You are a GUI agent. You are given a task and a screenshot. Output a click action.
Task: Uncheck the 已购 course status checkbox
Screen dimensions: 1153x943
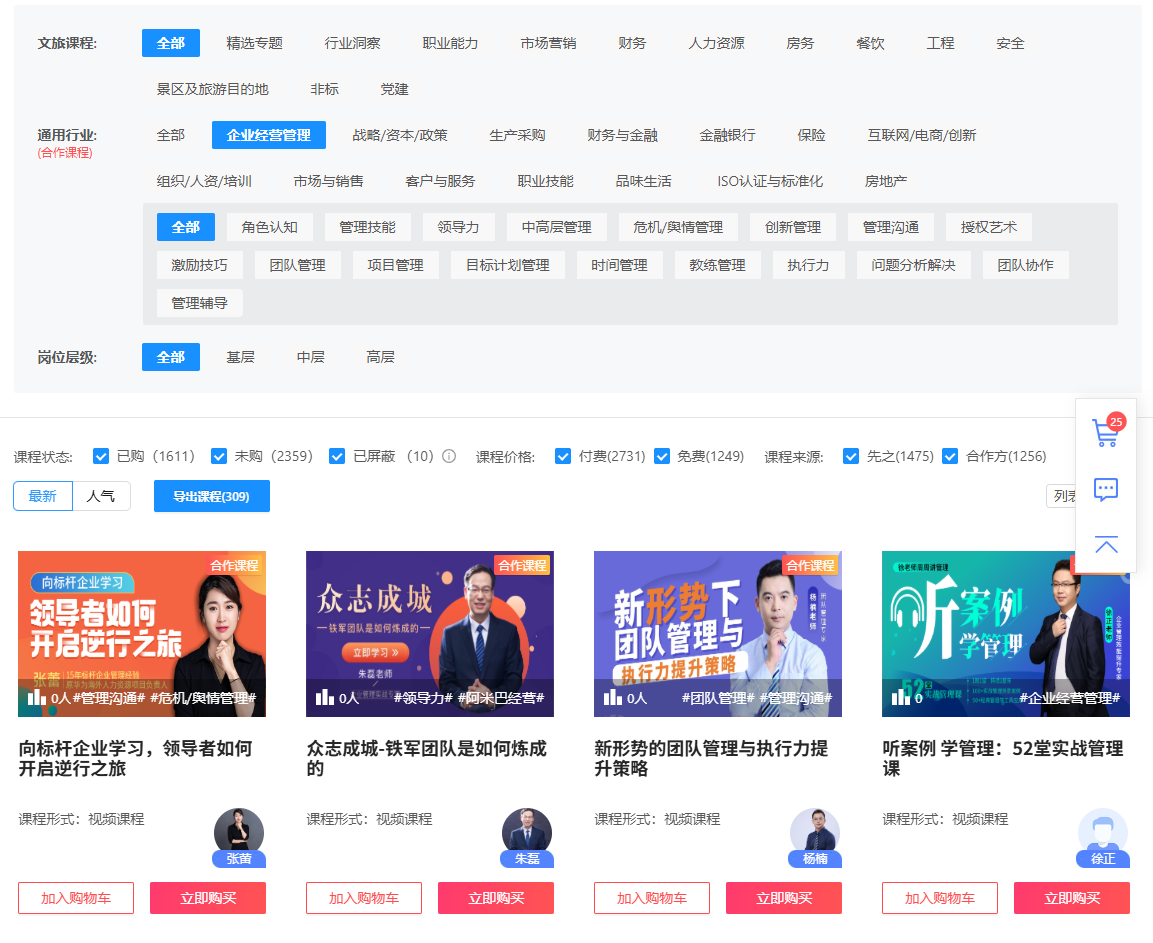tap(101, 456)
